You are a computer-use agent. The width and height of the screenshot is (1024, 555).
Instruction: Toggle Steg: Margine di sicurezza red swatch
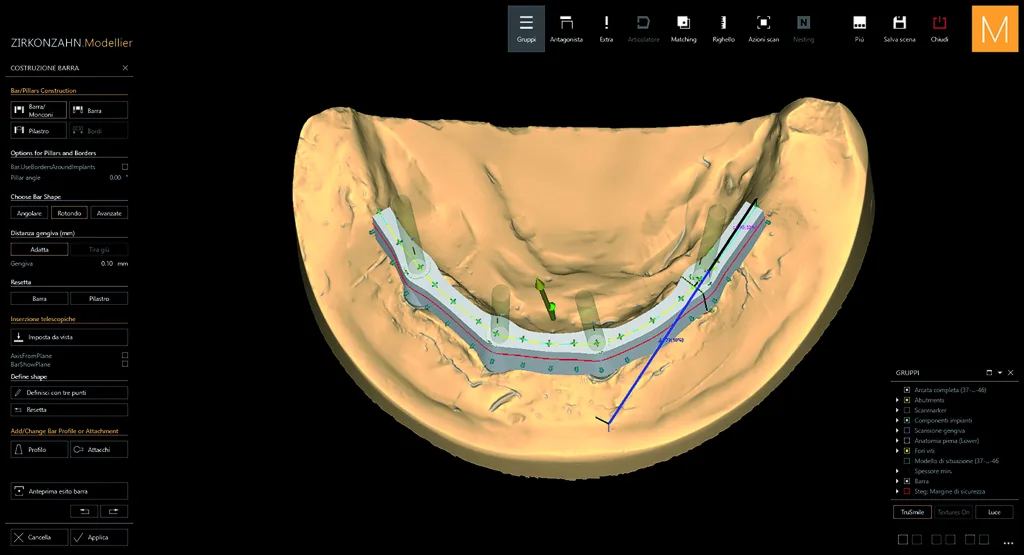coord(906,491)
